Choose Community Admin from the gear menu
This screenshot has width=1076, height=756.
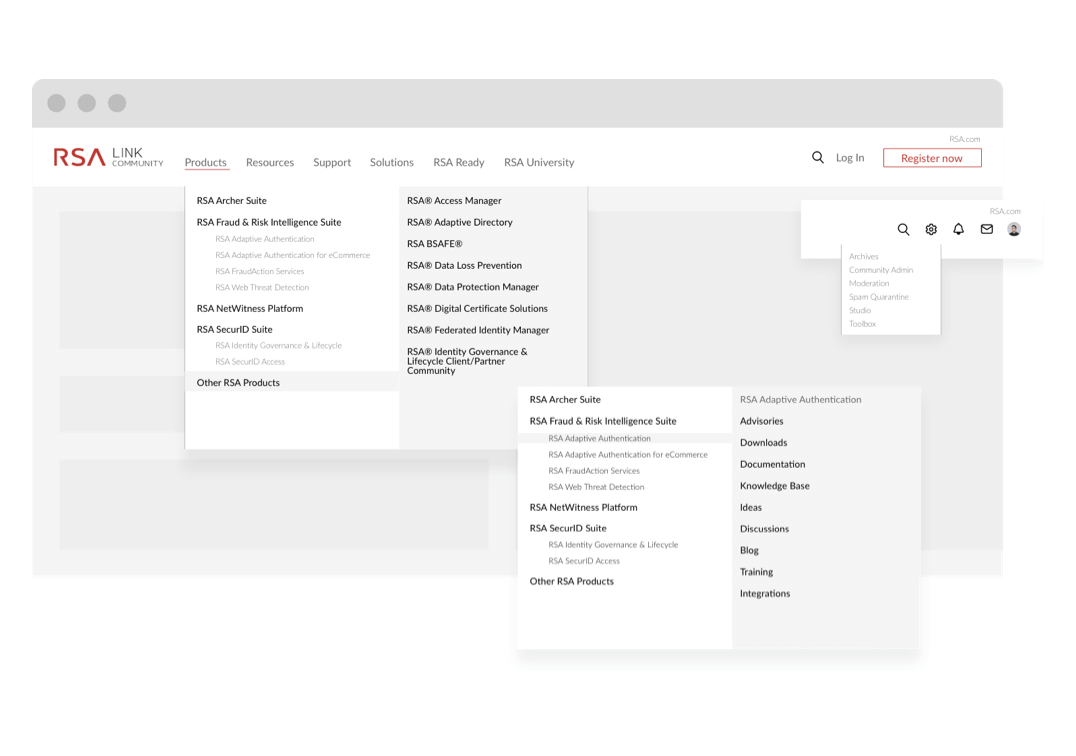pos(880,270)
